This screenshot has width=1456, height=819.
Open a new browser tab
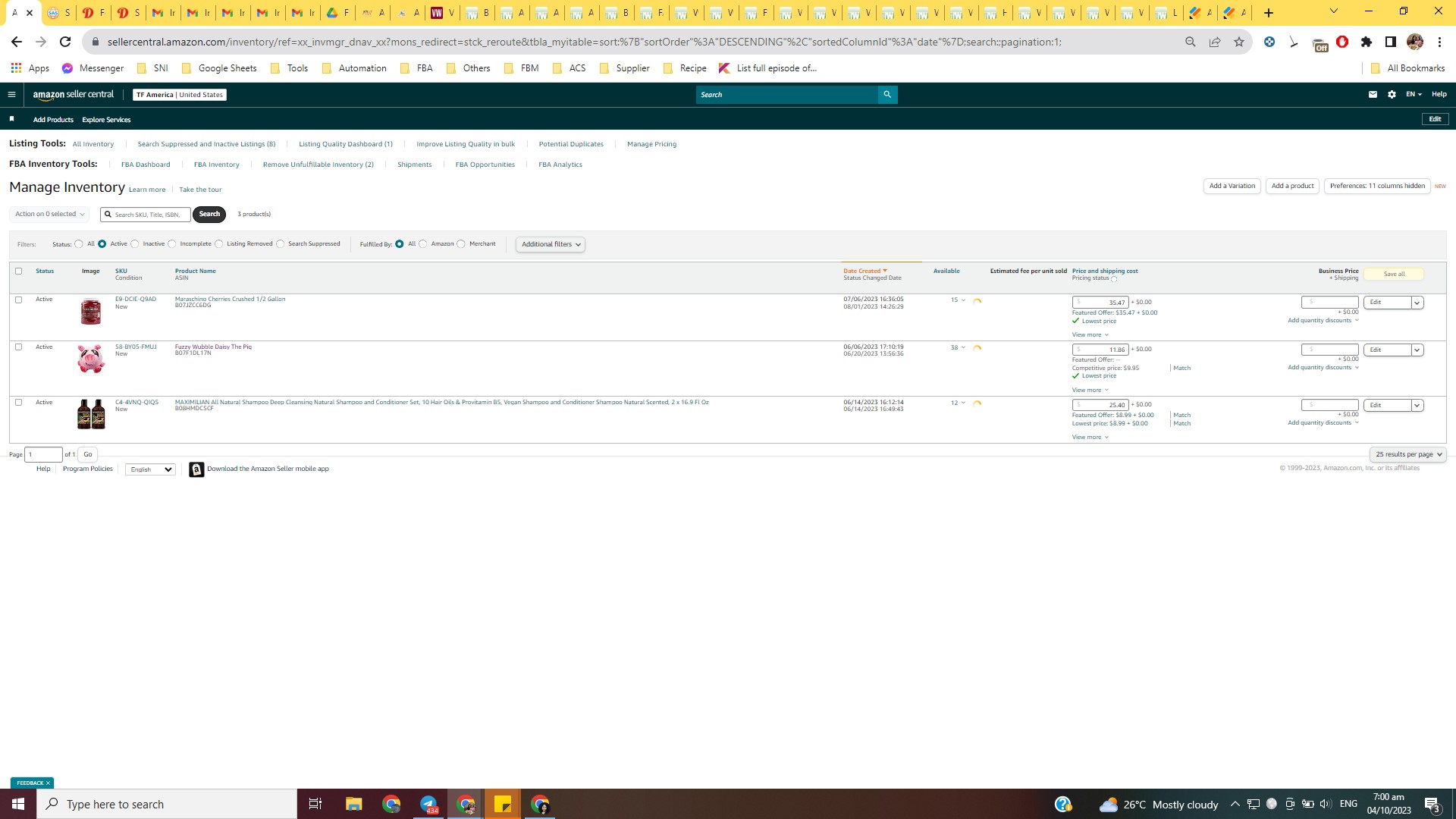pos(1269,13)
